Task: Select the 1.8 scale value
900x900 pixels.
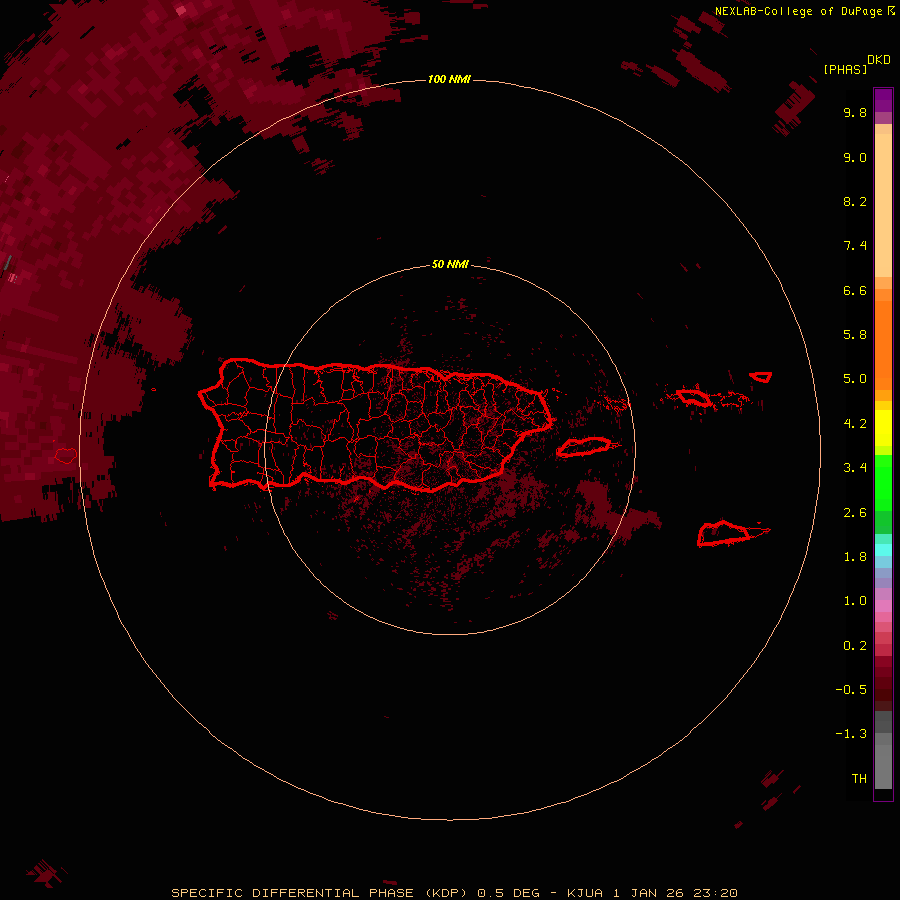Action: (x=855, y=557)
